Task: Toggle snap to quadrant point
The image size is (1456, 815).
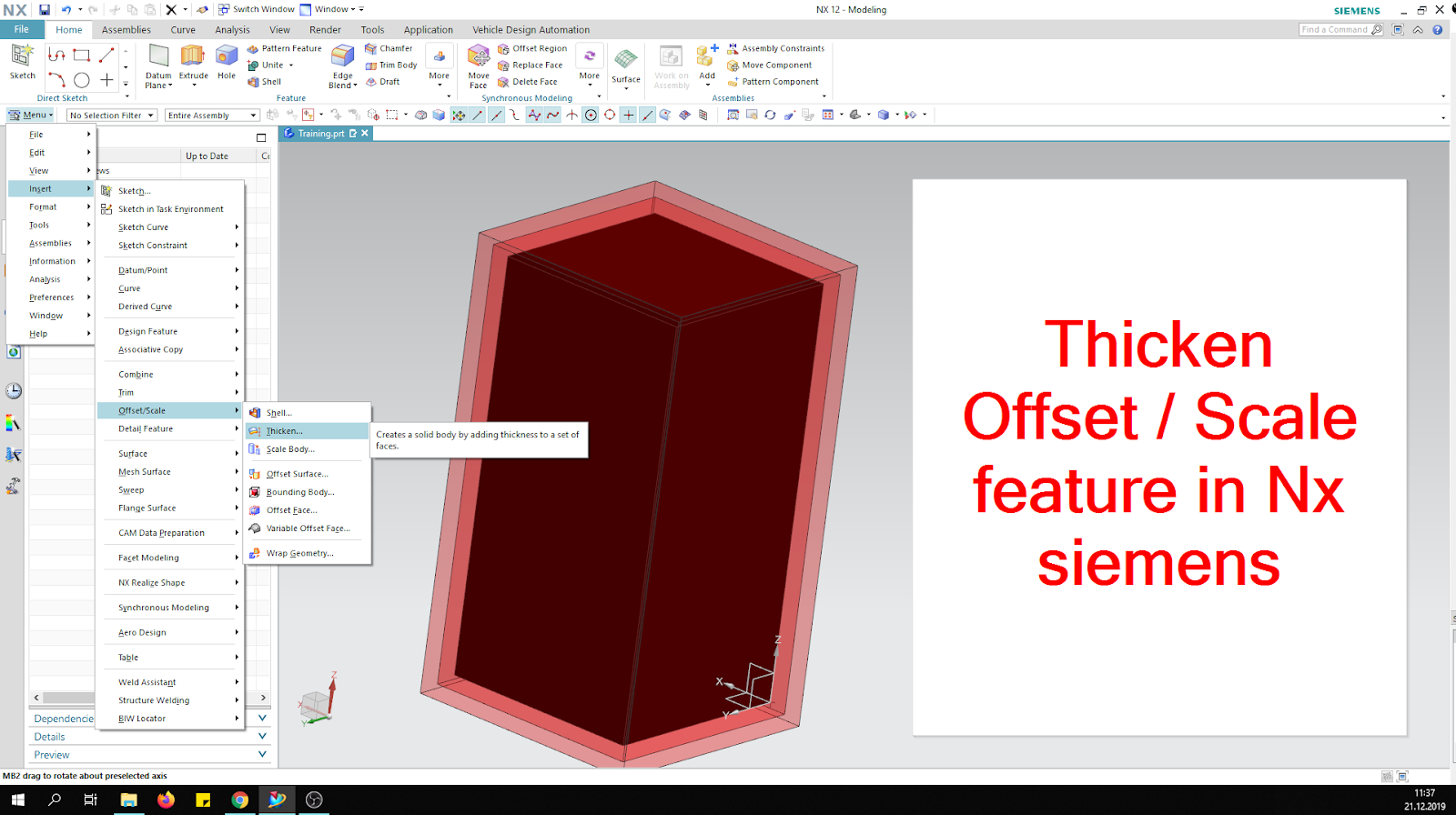Action: 610,116
